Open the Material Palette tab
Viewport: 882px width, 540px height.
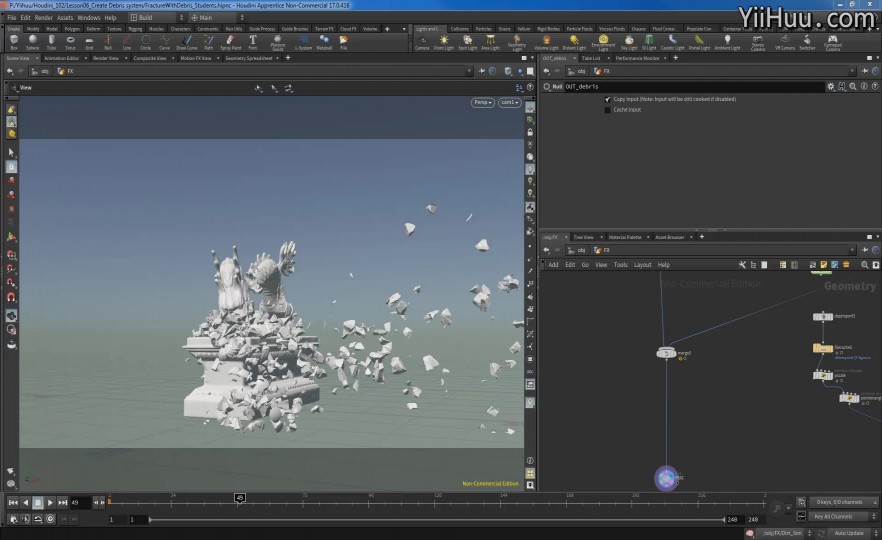tap(625, 237)
